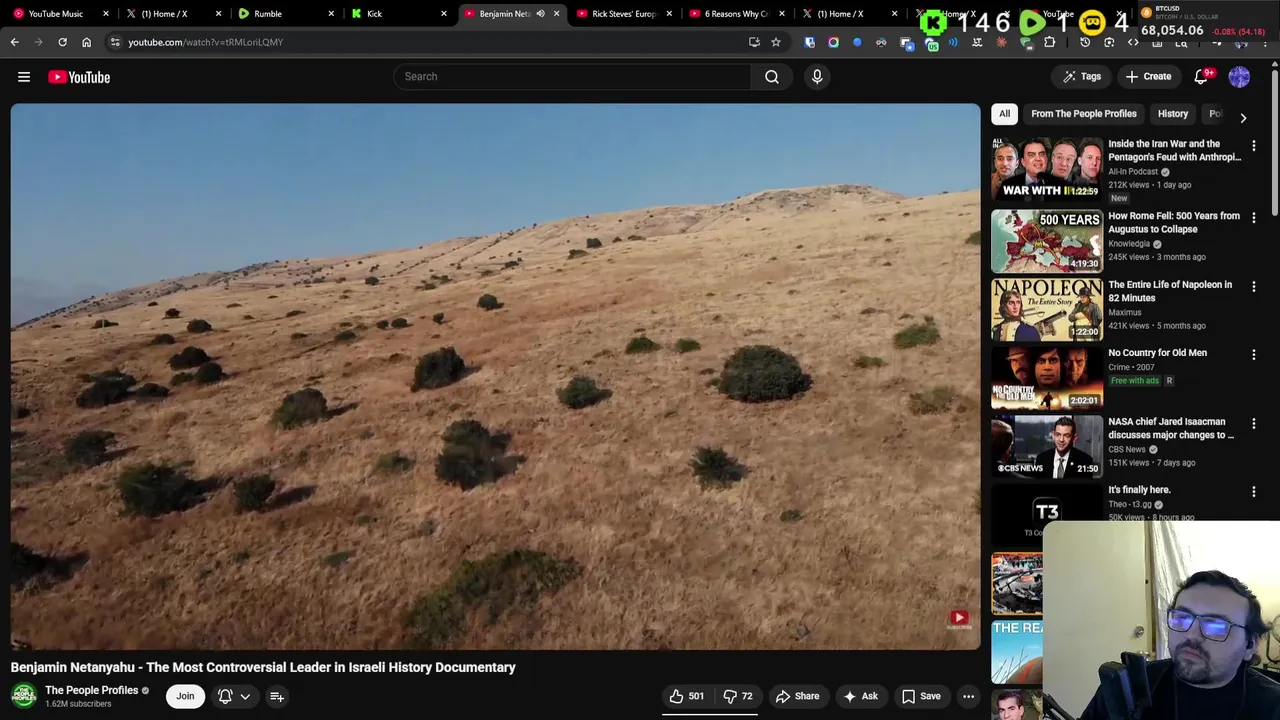Viewport: 1280px width, 720px height.
Task: Open the Tags button in header
Action: pyautogui.click(x=1081, y=77)
